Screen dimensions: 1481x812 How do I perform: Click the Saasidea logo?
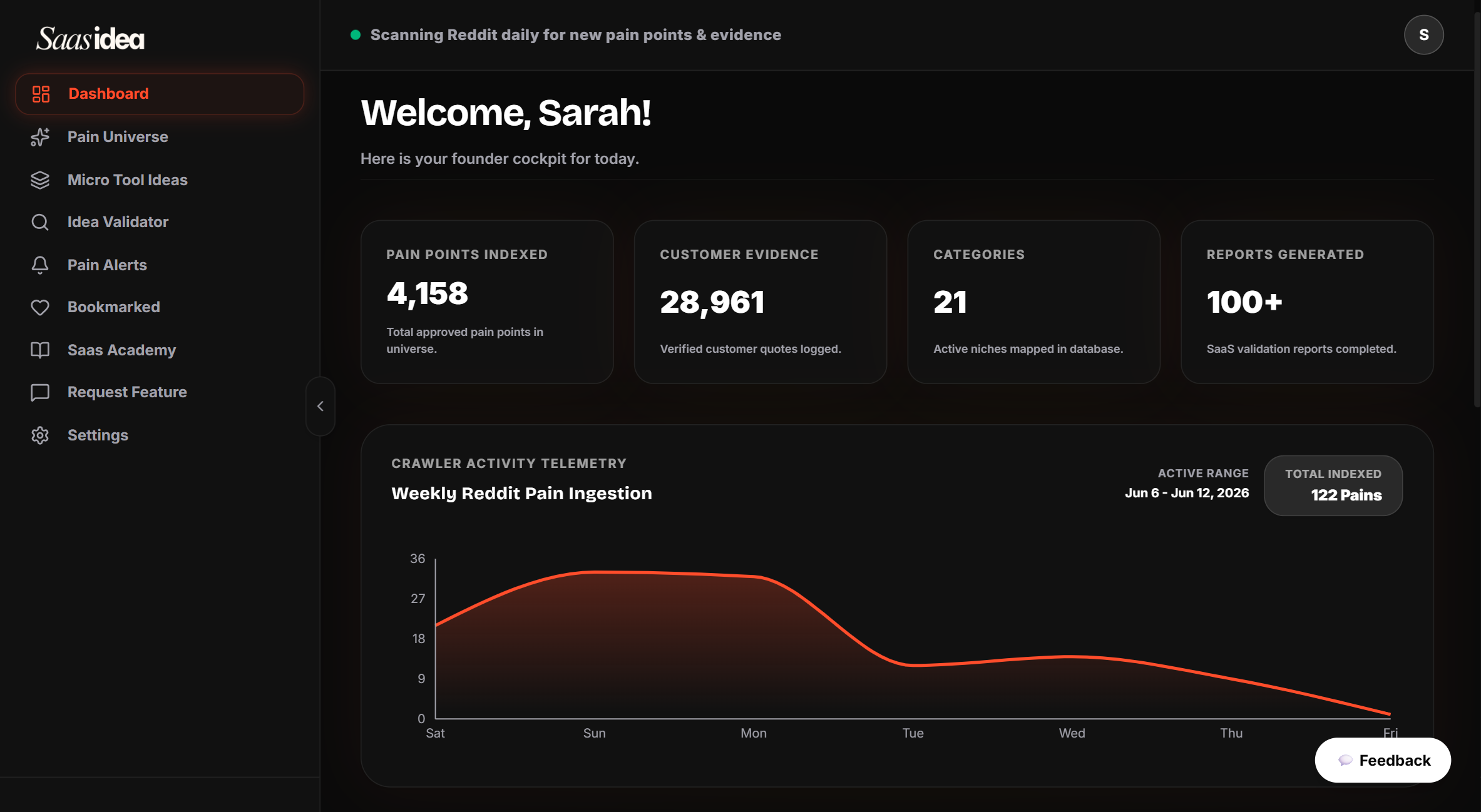pyautogui.click(x=90, y=39)
